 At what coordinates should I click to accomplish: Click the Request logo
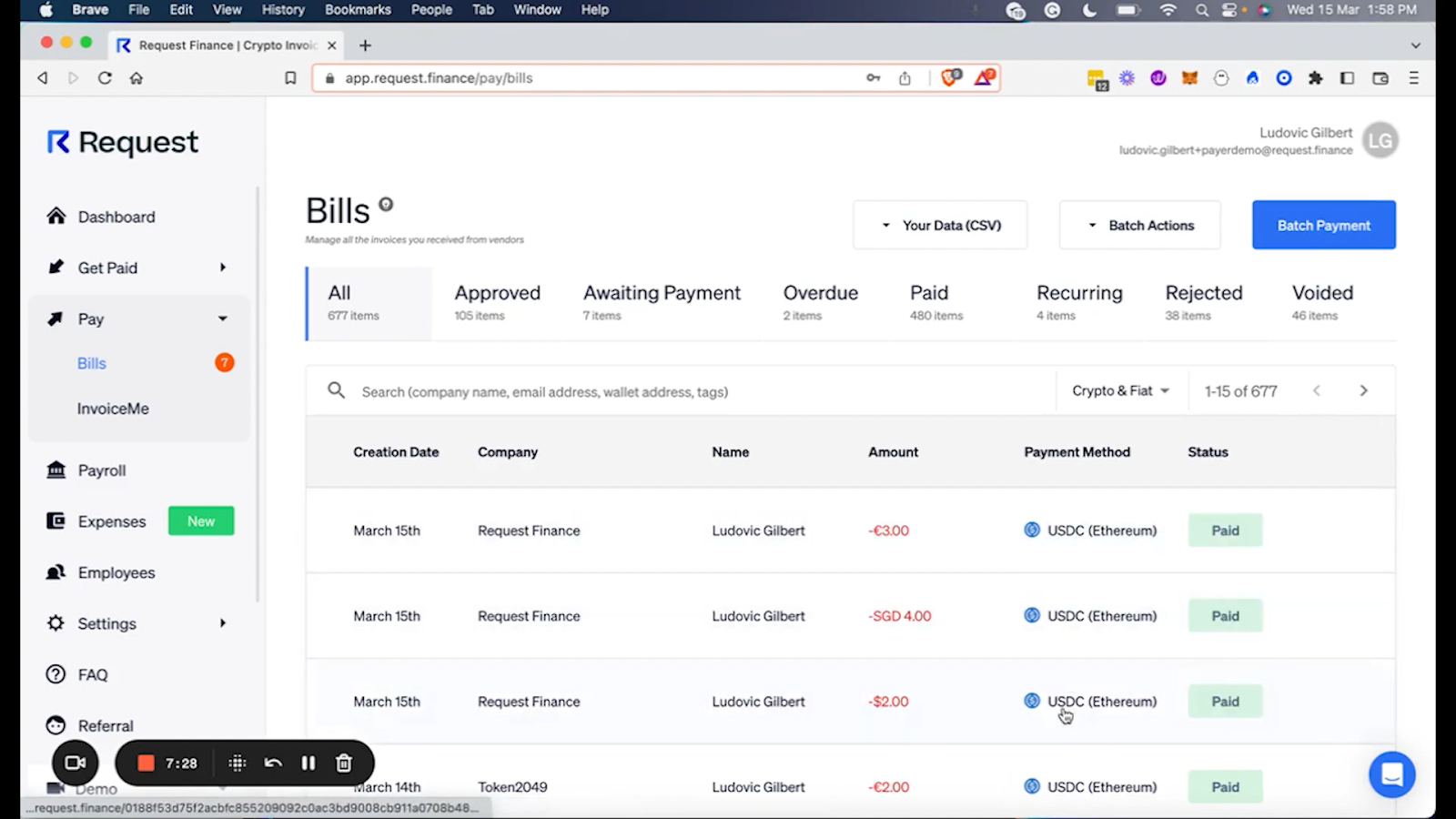click(123, 142)
